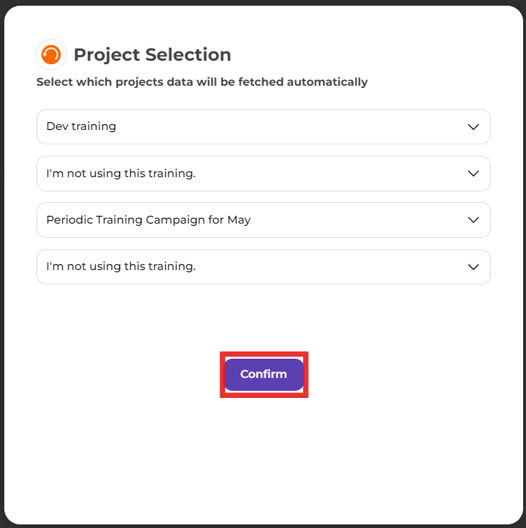This screenshot has width=526, height=528.
Task: Click the purple Confirm button
Action: [x=264, y=374]
